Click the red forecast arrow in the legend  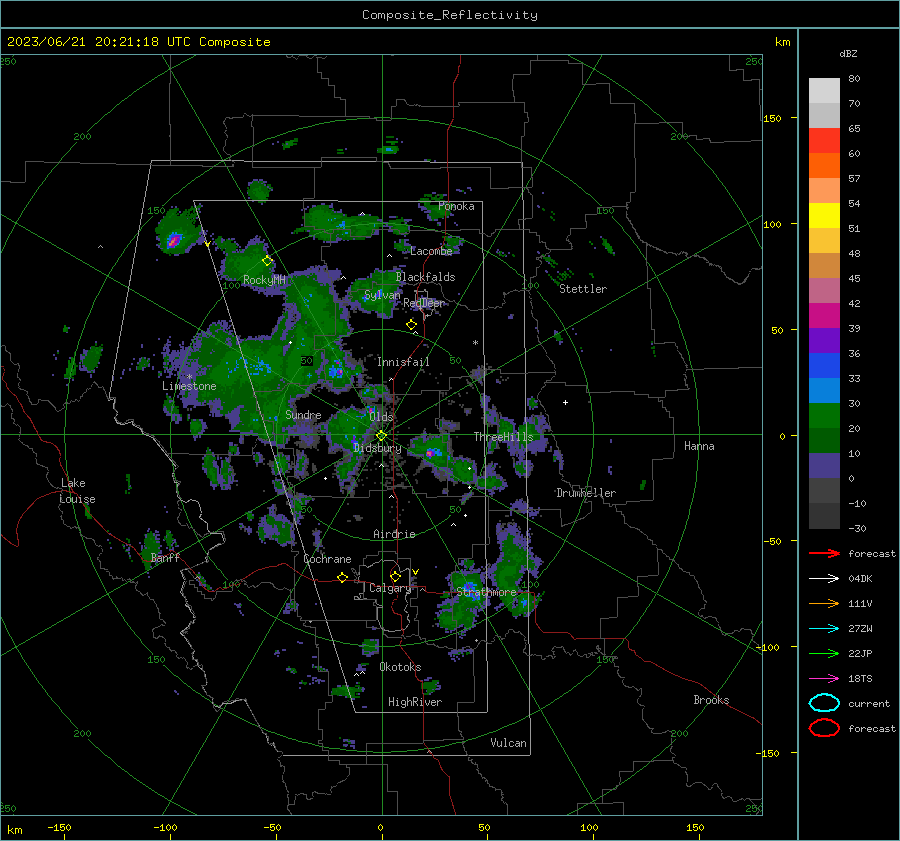click(x=824, y=553)
